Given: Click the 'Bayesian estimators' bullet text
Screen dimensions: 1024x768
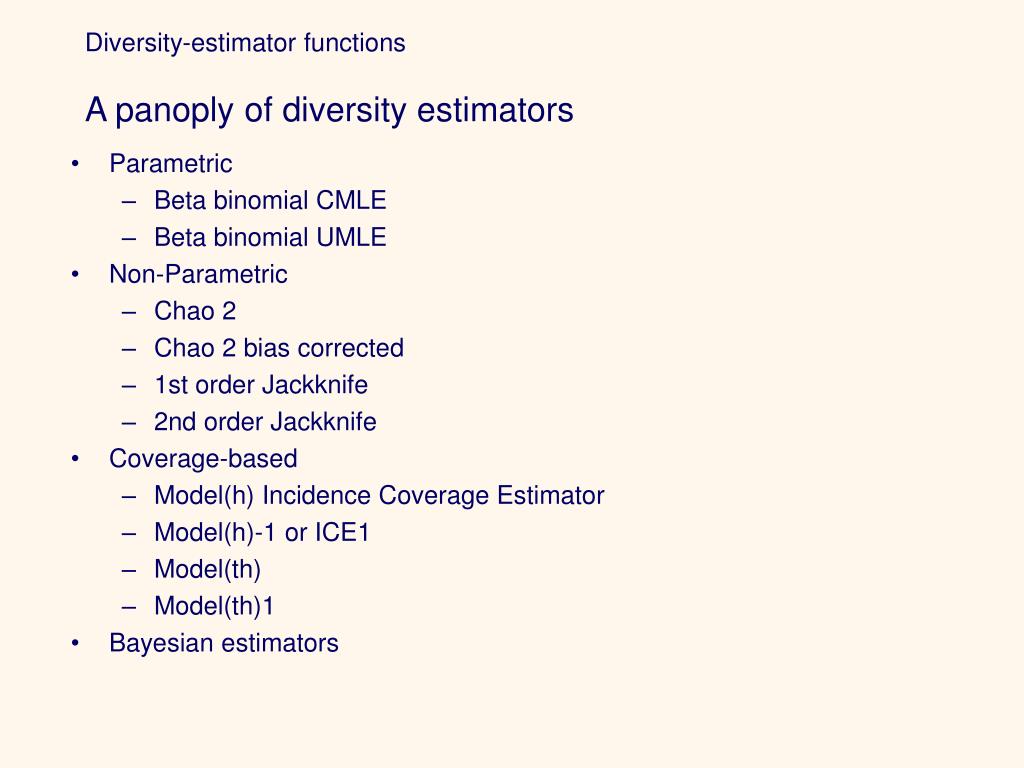Looking at the screenshot, I should (224, 644).
